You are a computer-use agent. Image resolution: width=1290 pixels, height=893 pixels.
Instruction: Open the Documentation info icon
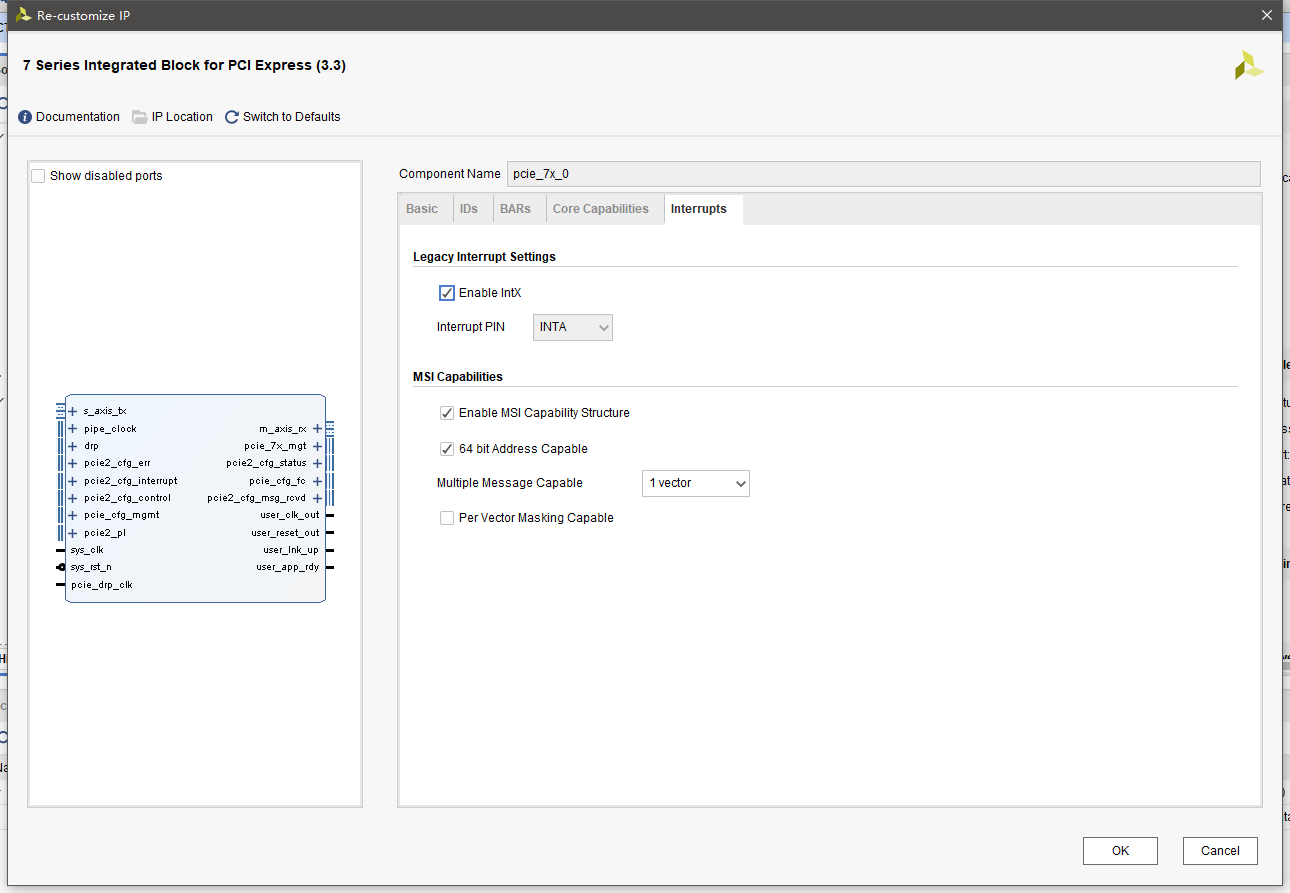point(25,117)
